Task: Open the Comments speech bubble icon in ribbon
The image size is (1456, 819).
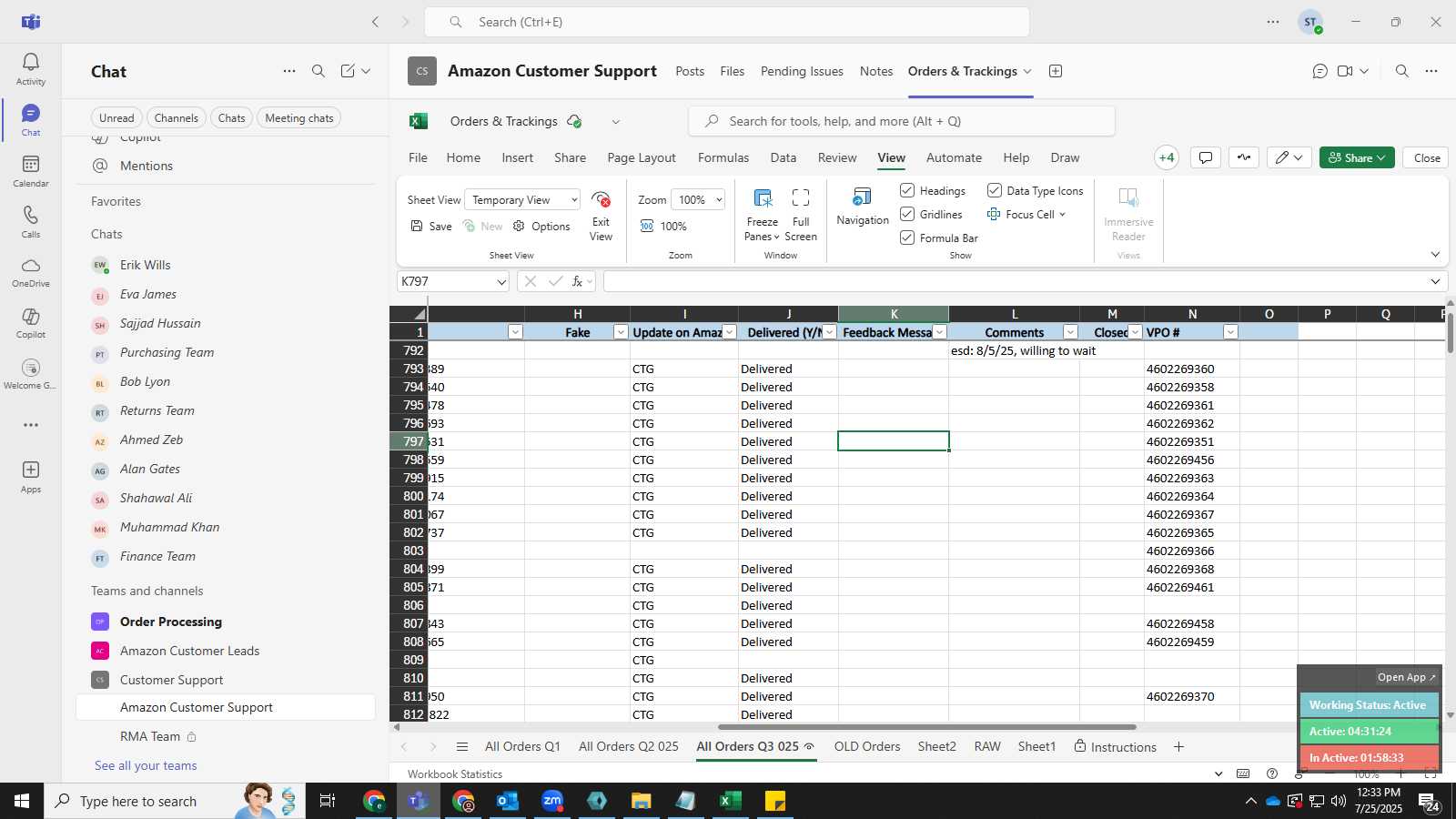Action: [1206, 157]
